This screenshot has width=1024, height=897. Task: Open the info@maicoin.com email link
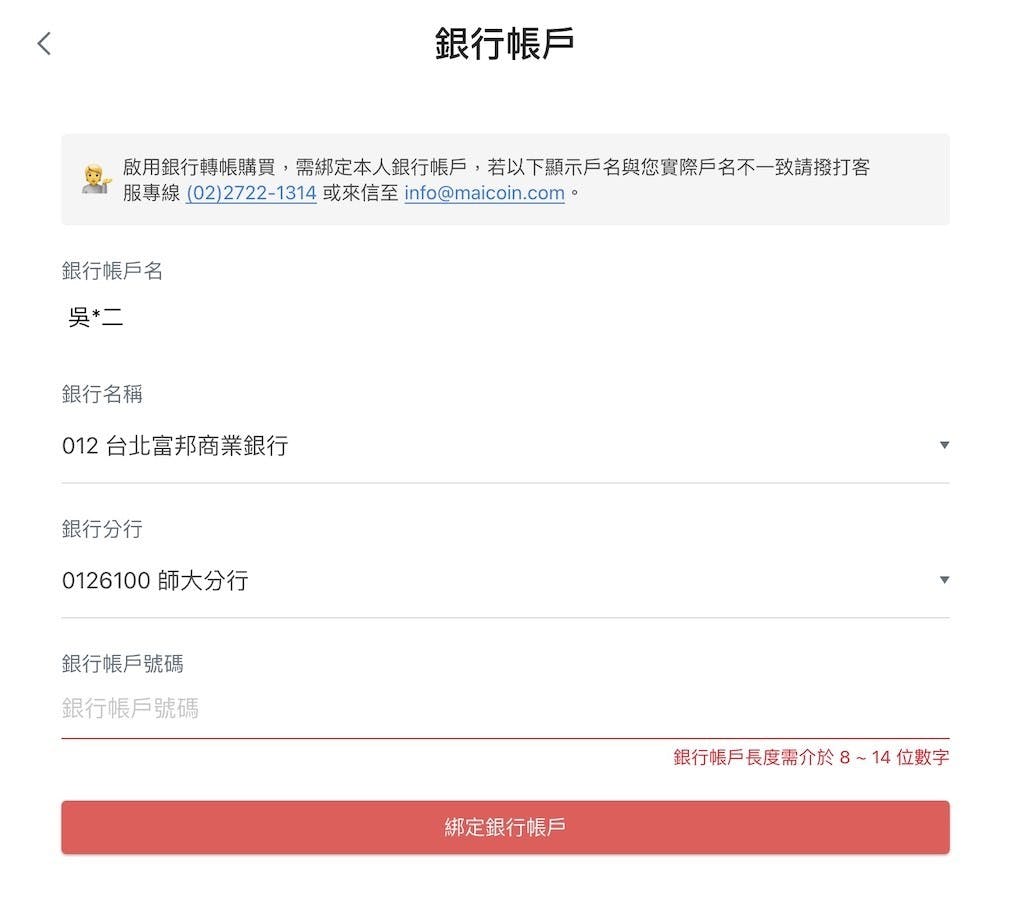[484, 194]
